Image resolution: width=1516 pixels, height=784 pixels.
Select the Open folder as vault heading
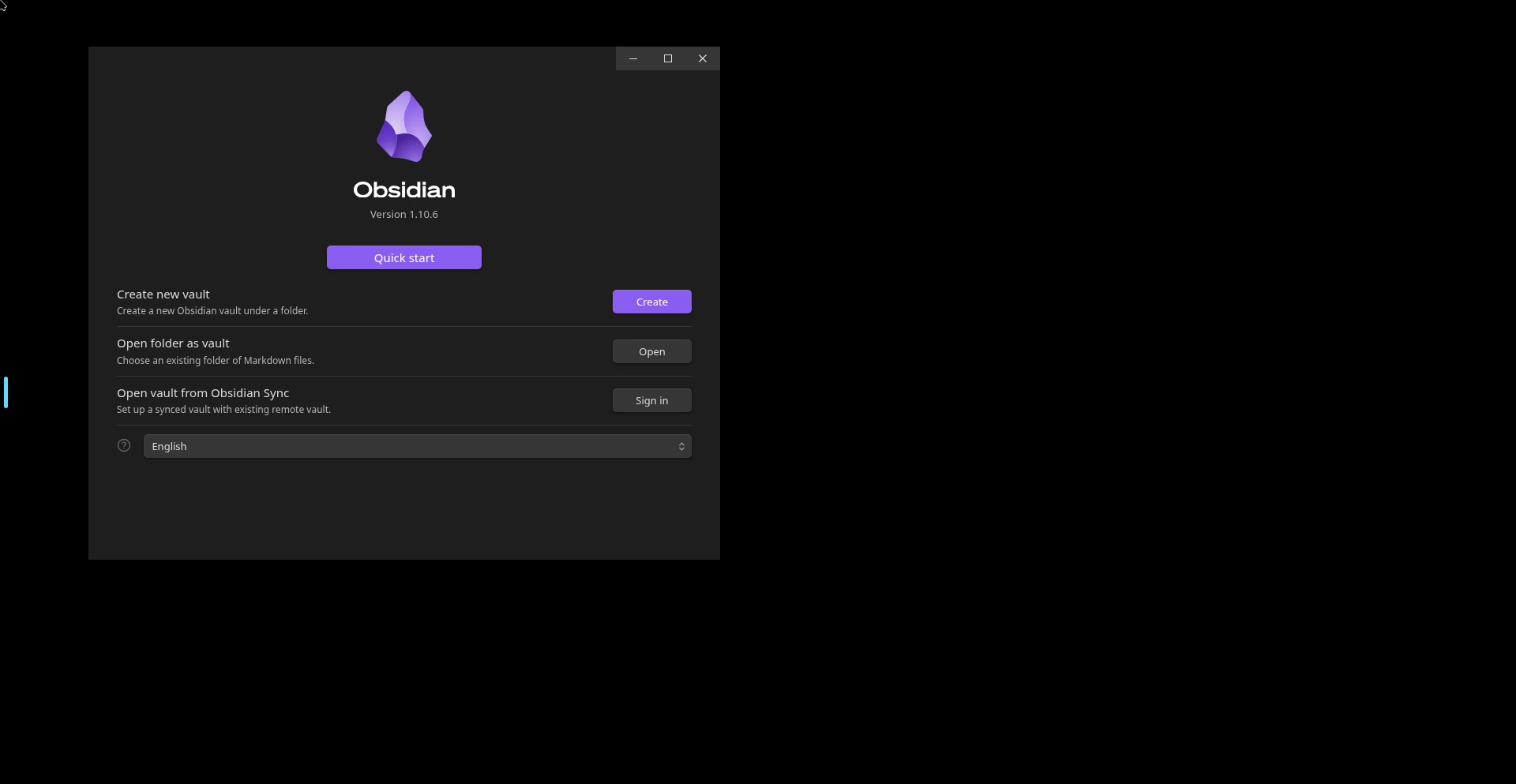point(173,343)
